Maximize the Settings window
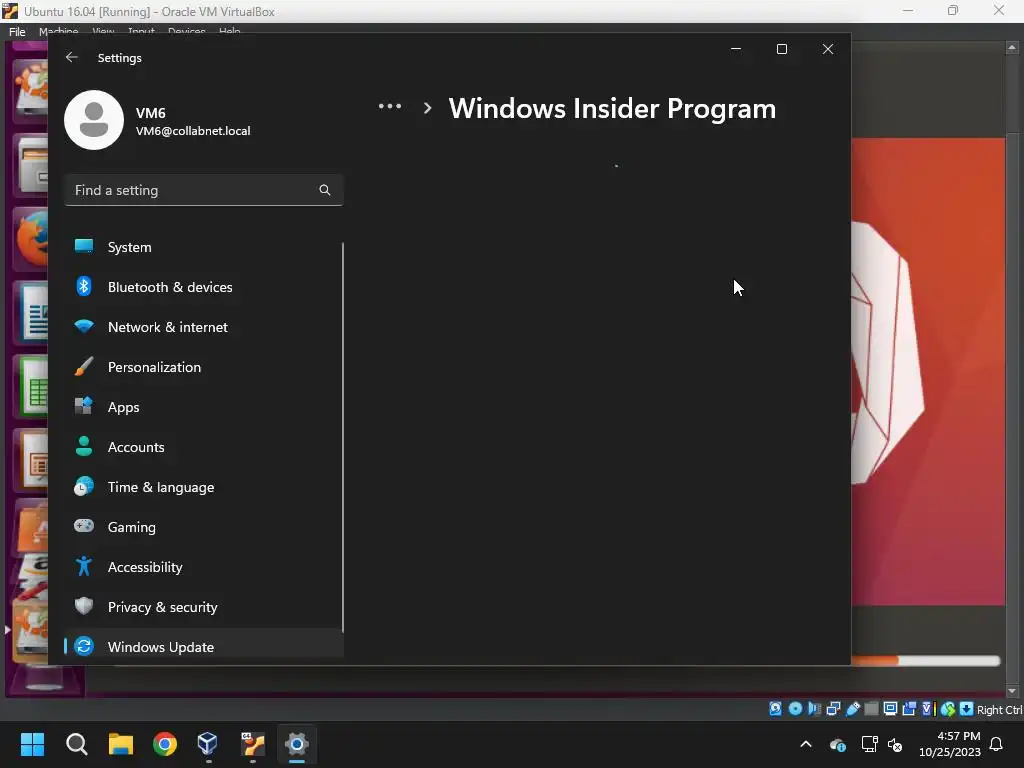This screenshot has width=1024, height=768. (x=782, y=49)
